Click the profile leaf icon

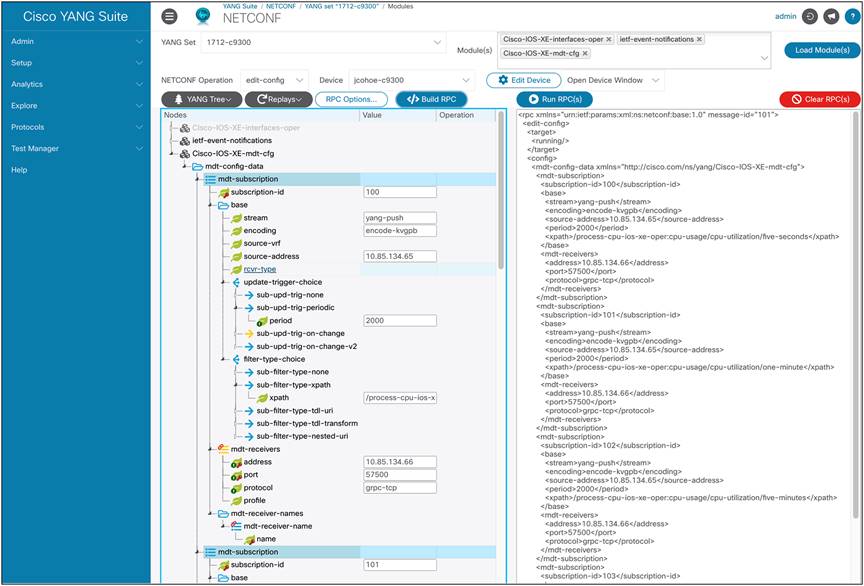tap(236, 501)
